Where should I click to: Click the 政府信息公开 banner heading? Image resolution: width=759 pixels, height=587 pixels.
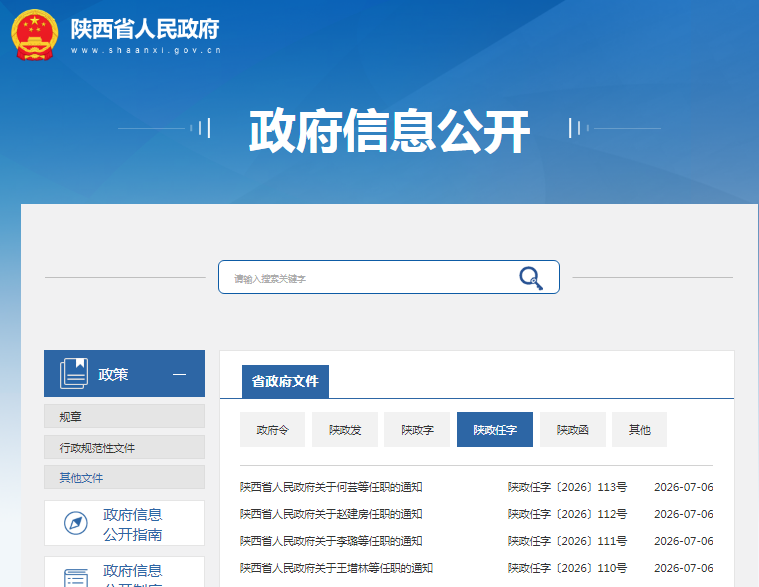(389, 131)
